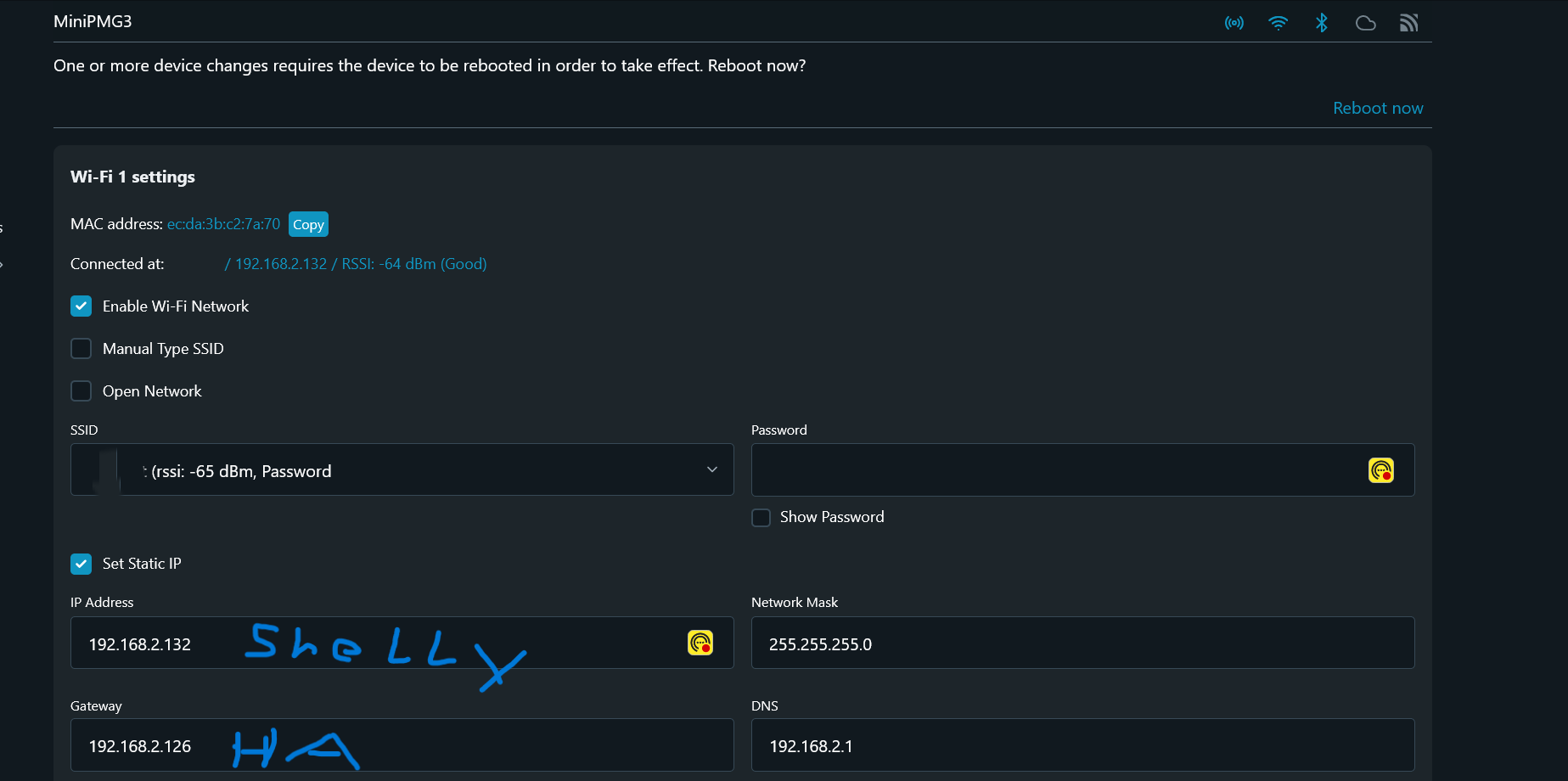The width and height of the screenshot is (1568, 781).
Task: Click the RSS feed status icon
Action: [x=1408, y=23]
